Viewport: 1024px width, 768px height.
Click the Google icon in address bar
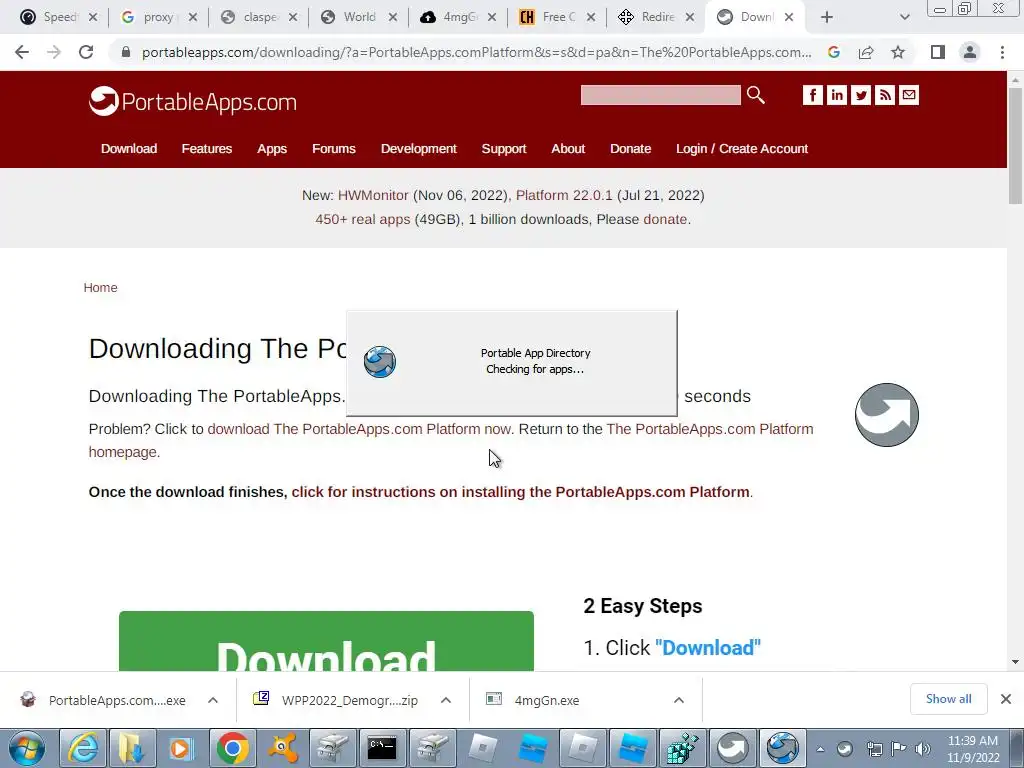pyautogui.click(x=834, y=52)
